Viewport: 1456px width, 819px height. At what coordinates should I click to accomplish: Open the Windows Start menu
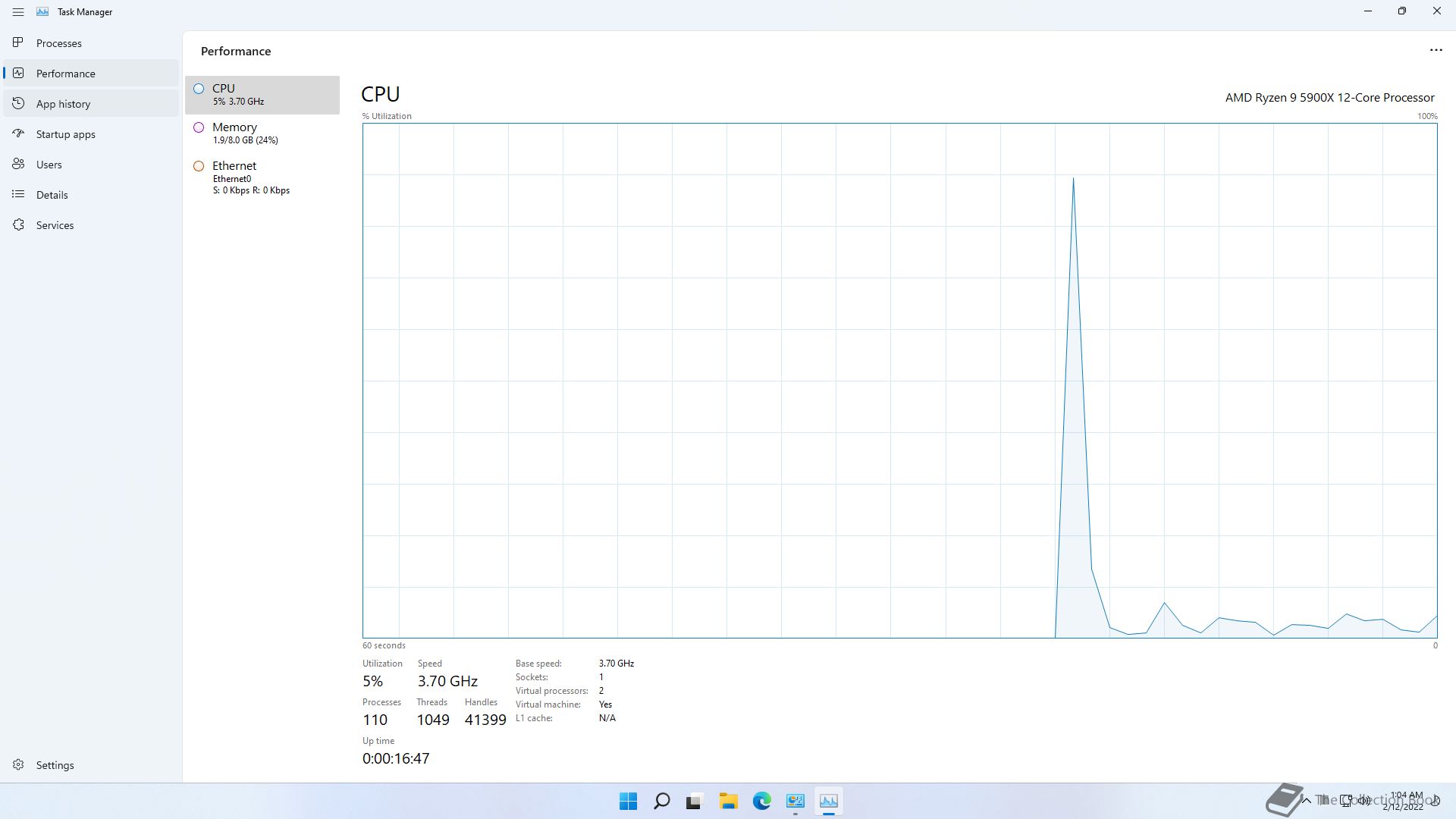coord(628,801)
